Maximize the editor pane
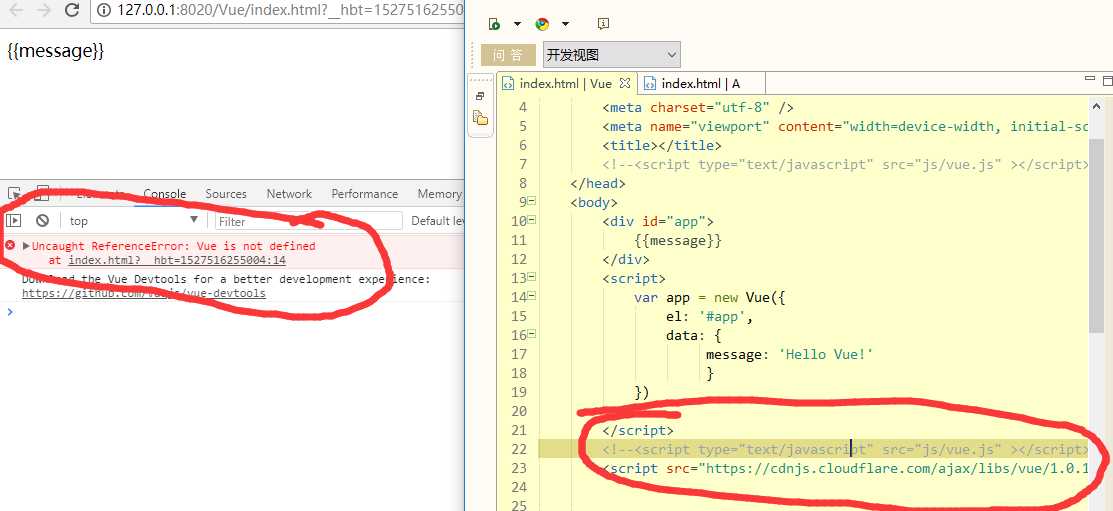This screenshot has width=1113, height=511. coord(1109,79)
